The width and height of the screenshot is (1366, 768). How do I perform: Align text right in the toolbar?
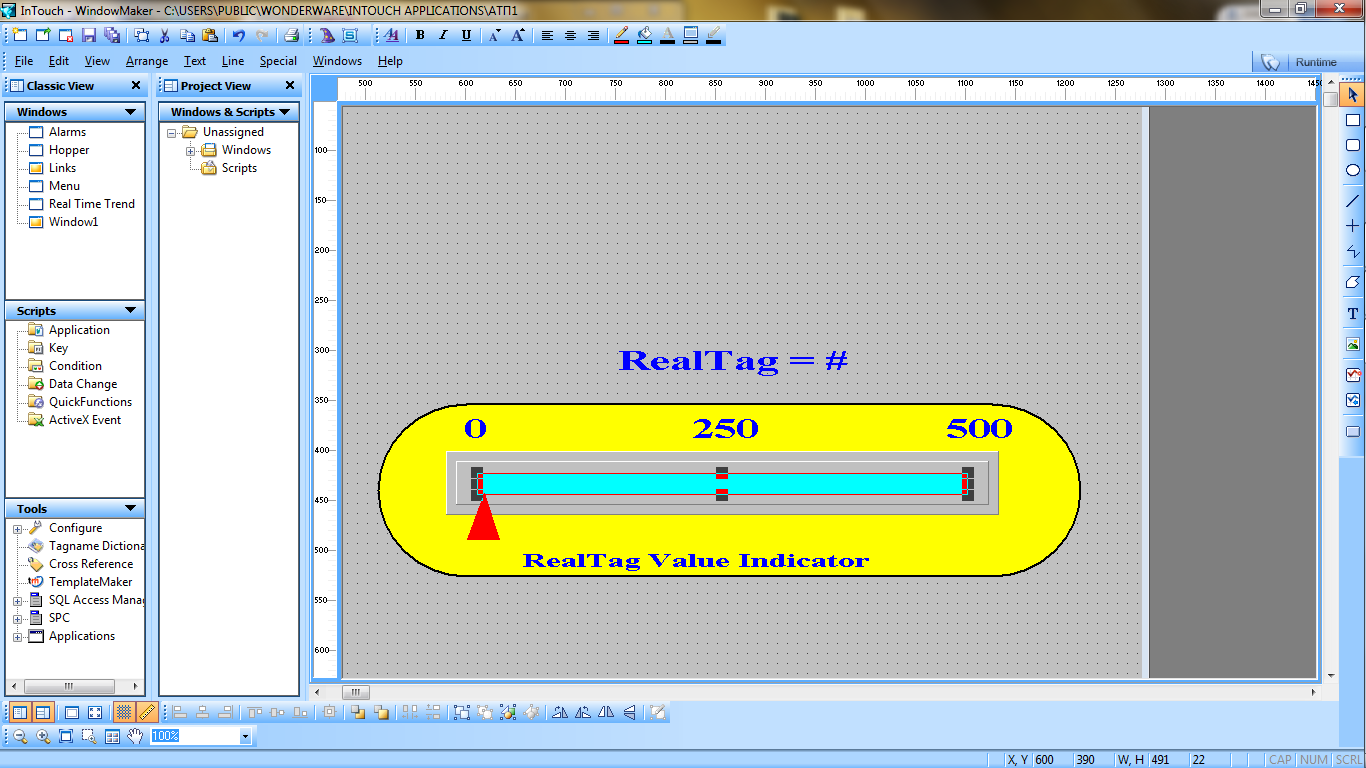click(x=593, y=35)
